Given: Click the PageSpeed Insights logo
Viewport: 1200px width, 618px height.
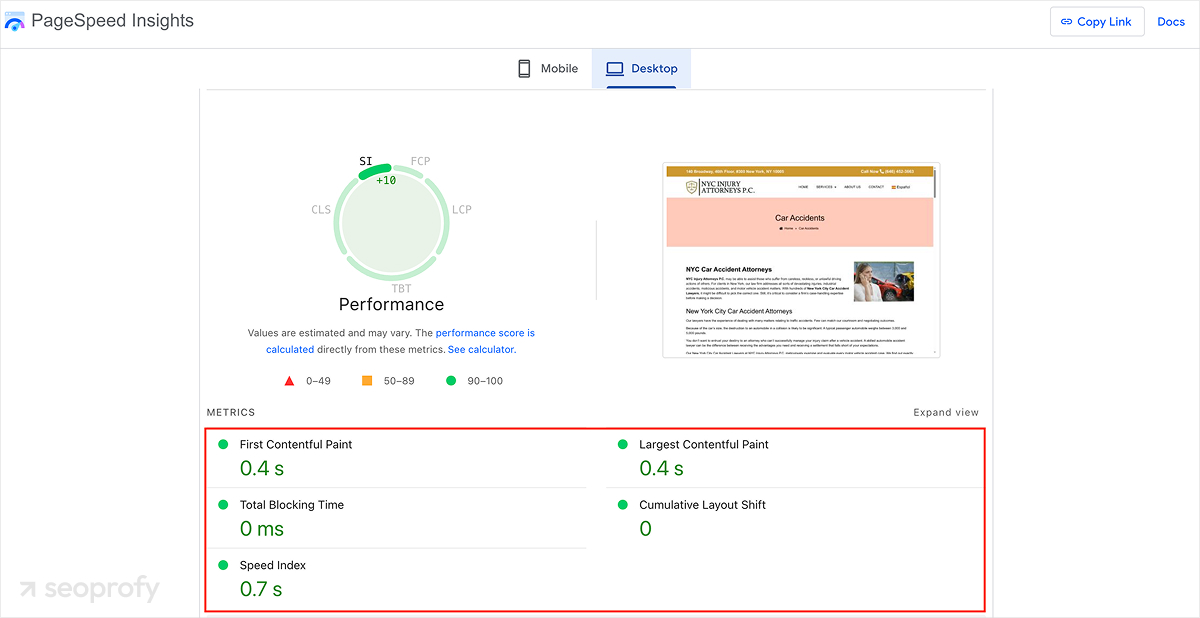Looking at the screenshot, I should pos(17,20).
